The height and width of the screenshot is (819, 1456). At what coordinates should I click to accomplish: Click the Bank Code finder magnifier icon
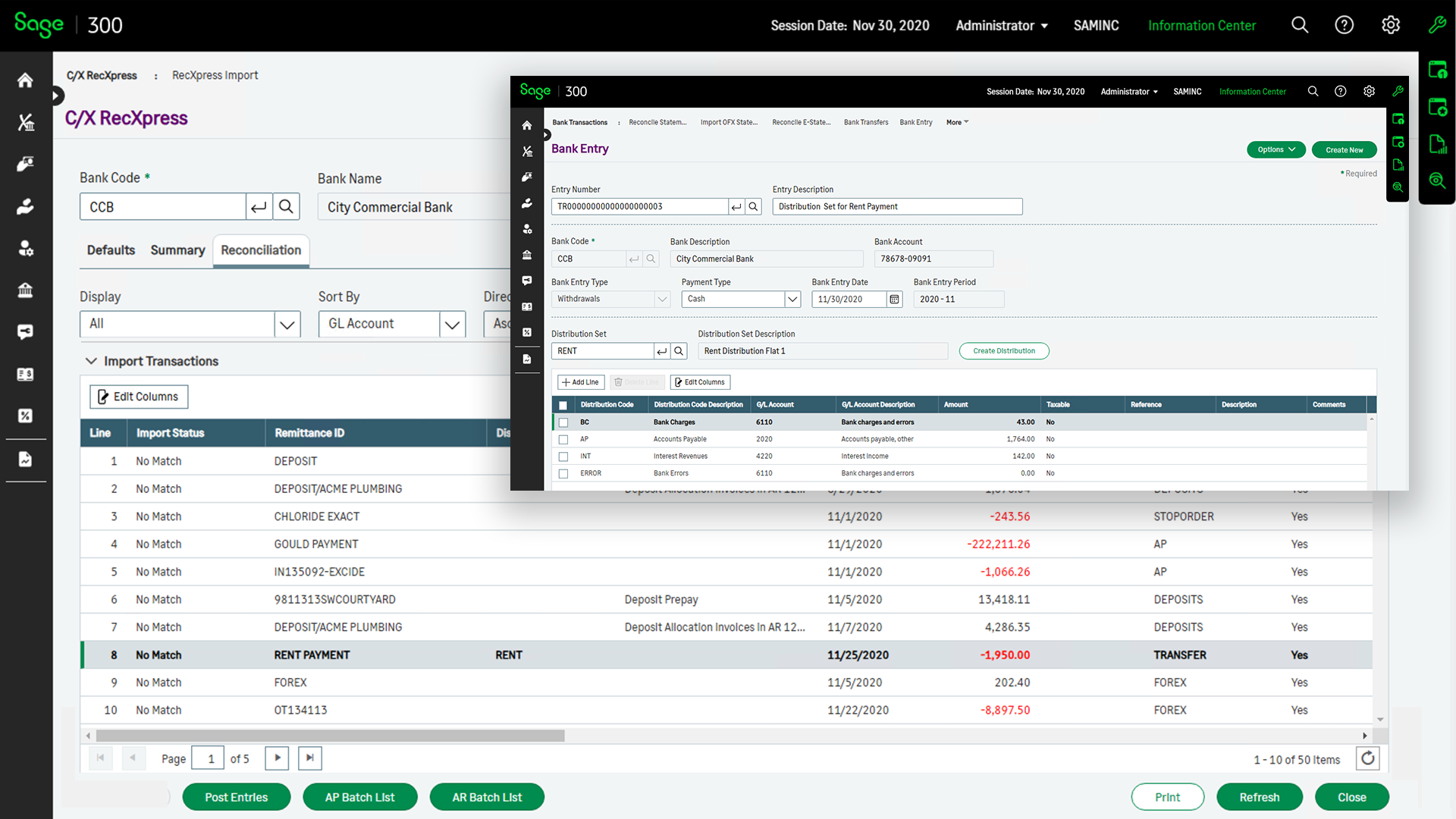[x=286, y=206]
